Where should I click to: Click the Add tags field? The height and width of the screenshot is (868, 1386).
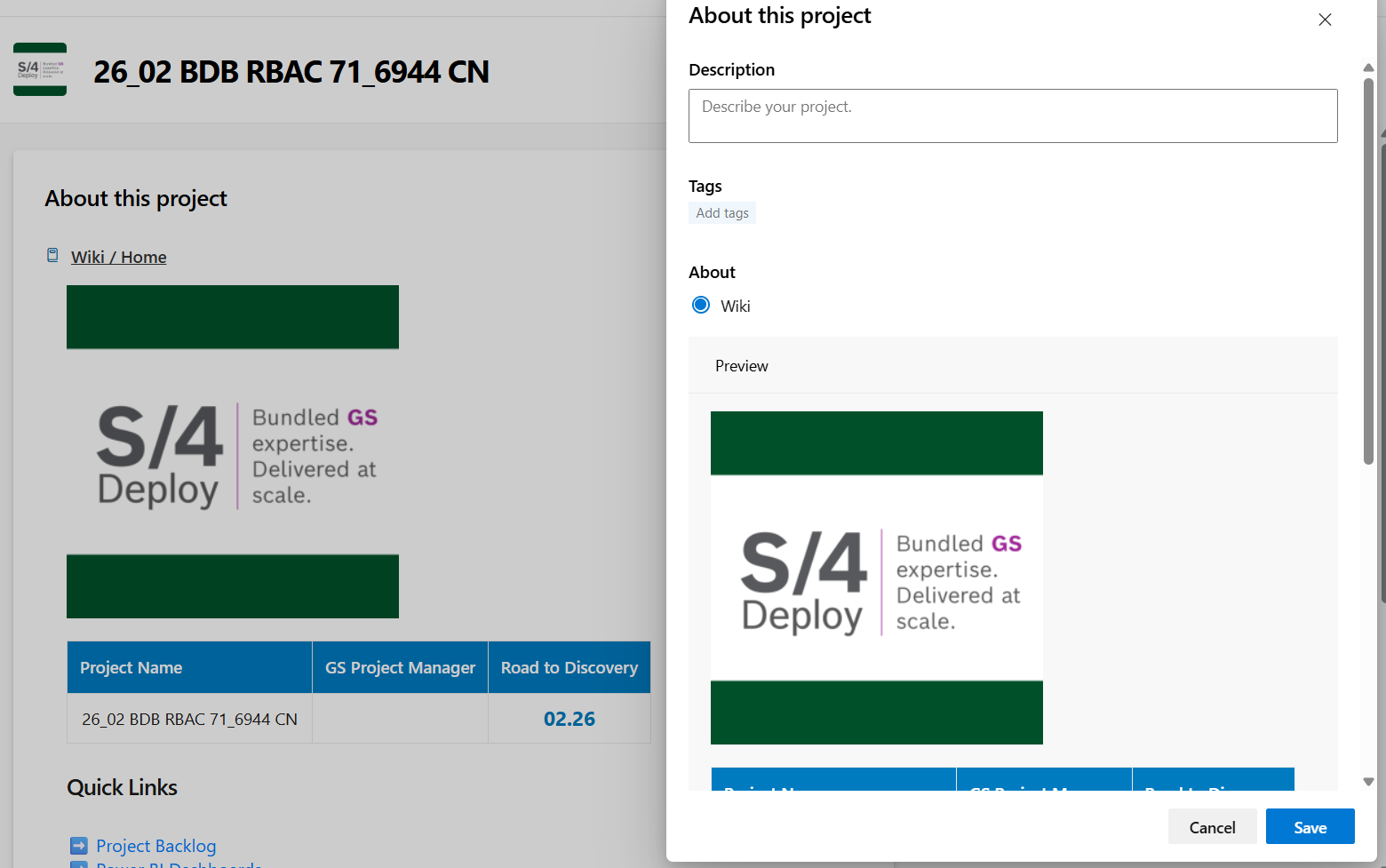tap(722, 213)
